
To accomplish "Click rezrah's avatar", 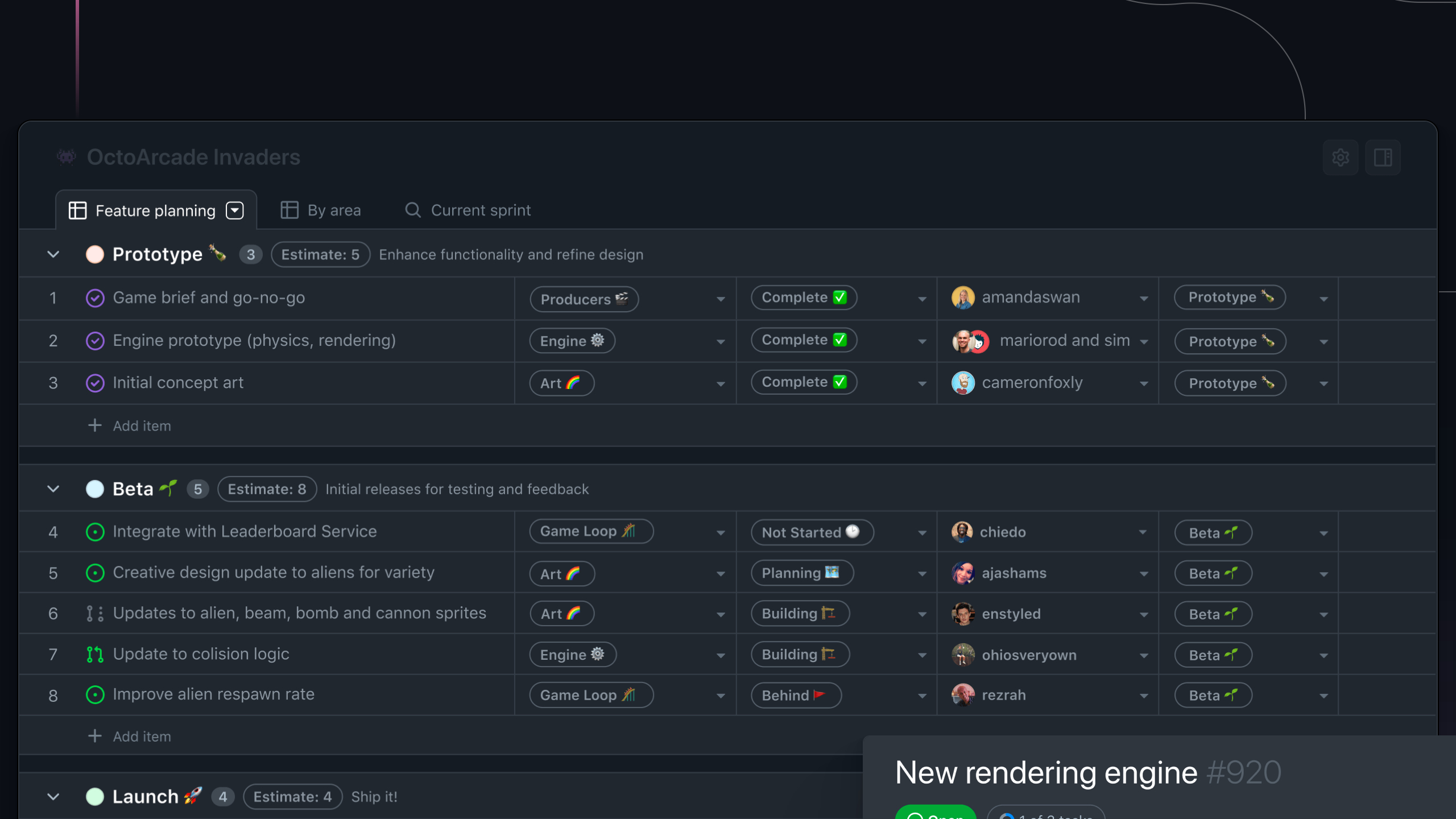I will click(963, 695).
